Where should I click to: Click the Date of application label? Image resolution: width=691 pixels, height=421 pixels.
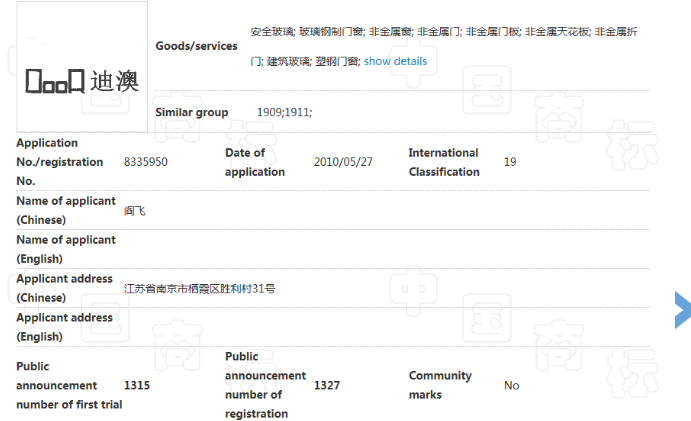[x=255, y=162]
